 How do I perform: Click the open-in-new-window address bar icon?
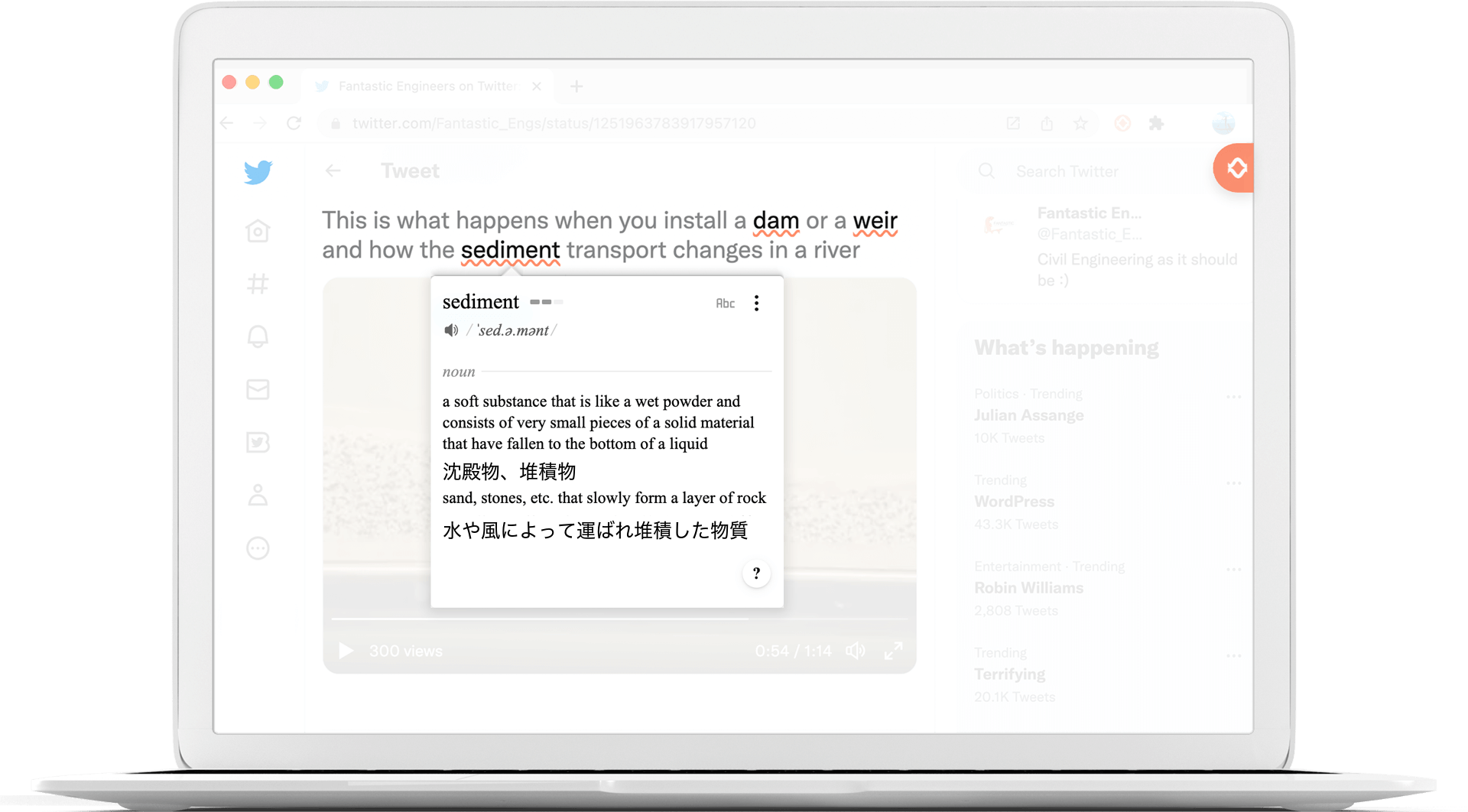click(1013, 123)
